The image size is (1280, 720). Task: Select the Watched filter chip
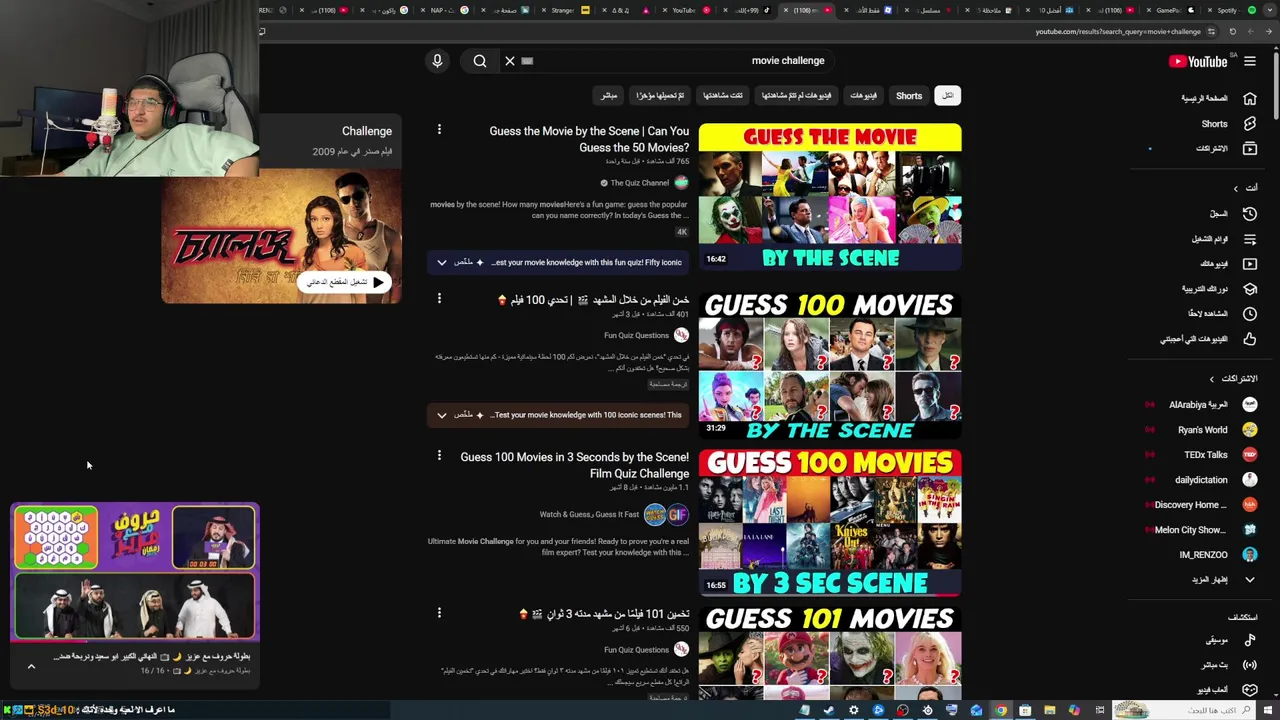tap(722, 96)
